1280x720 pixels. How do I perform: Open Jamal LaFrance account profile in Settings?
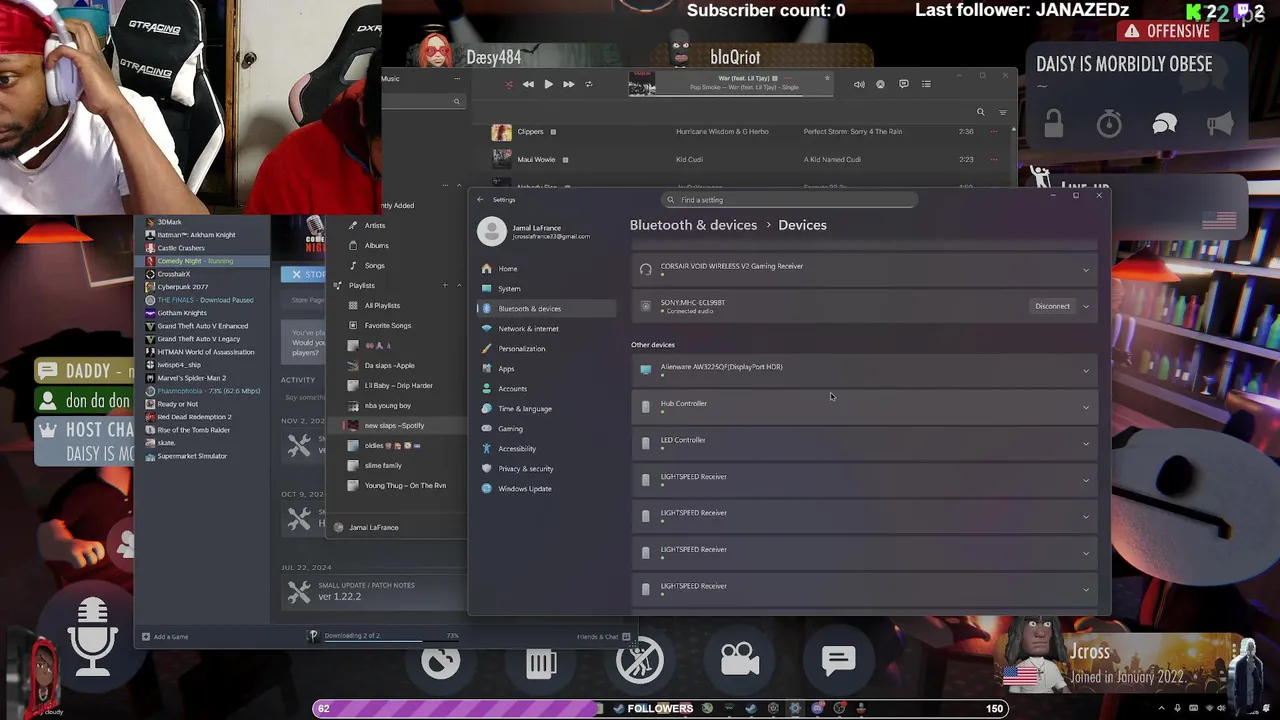coord(535,231)
